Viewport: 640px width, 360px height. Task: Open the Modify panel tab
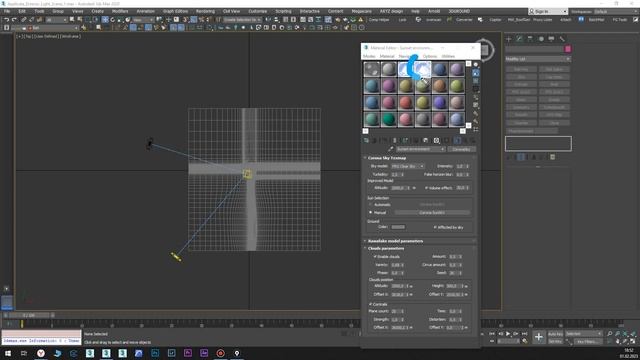coord(519,39)
